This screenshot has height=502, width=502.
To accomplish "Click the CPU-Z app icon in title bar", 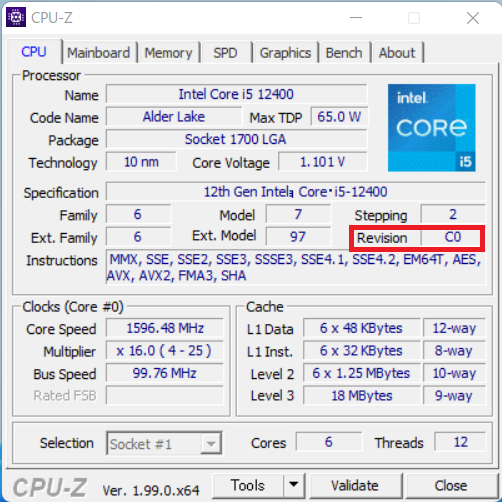I will click(x=16, y=17).
